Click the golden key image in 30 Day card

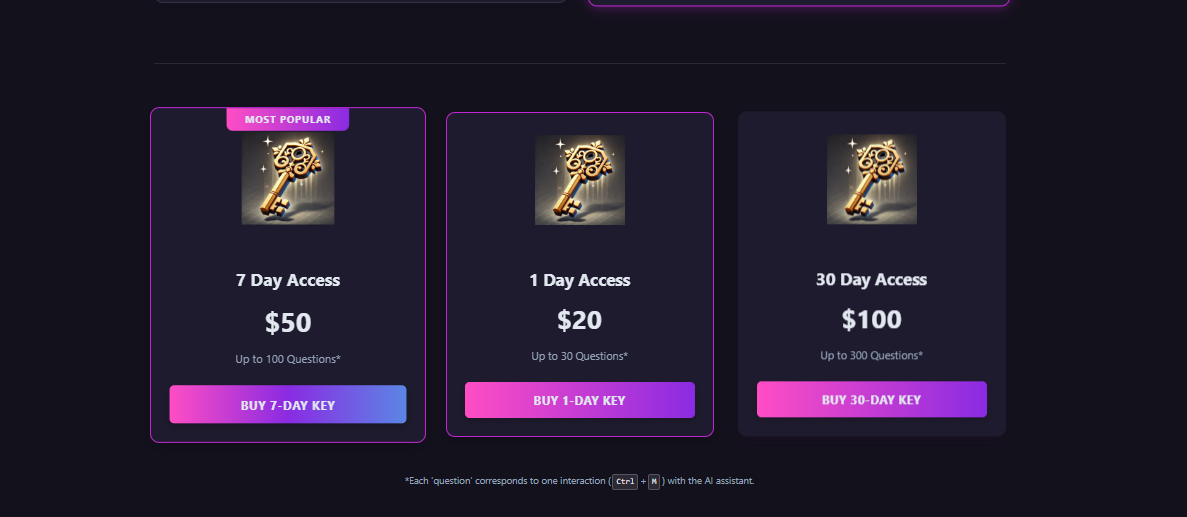click(872, 179)
